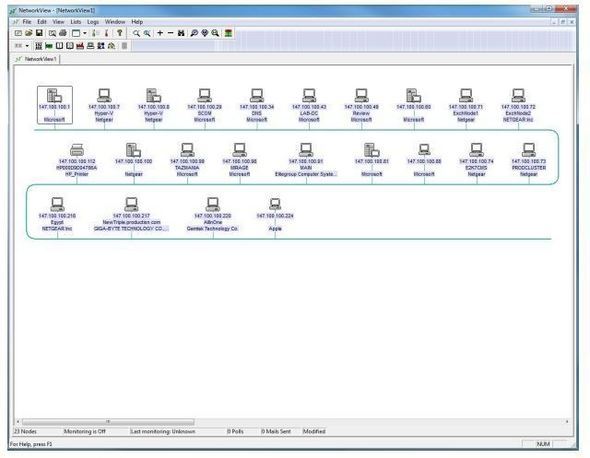Open the File menu
The height and width of the screenshot is (458, 590).
point(27,22)
